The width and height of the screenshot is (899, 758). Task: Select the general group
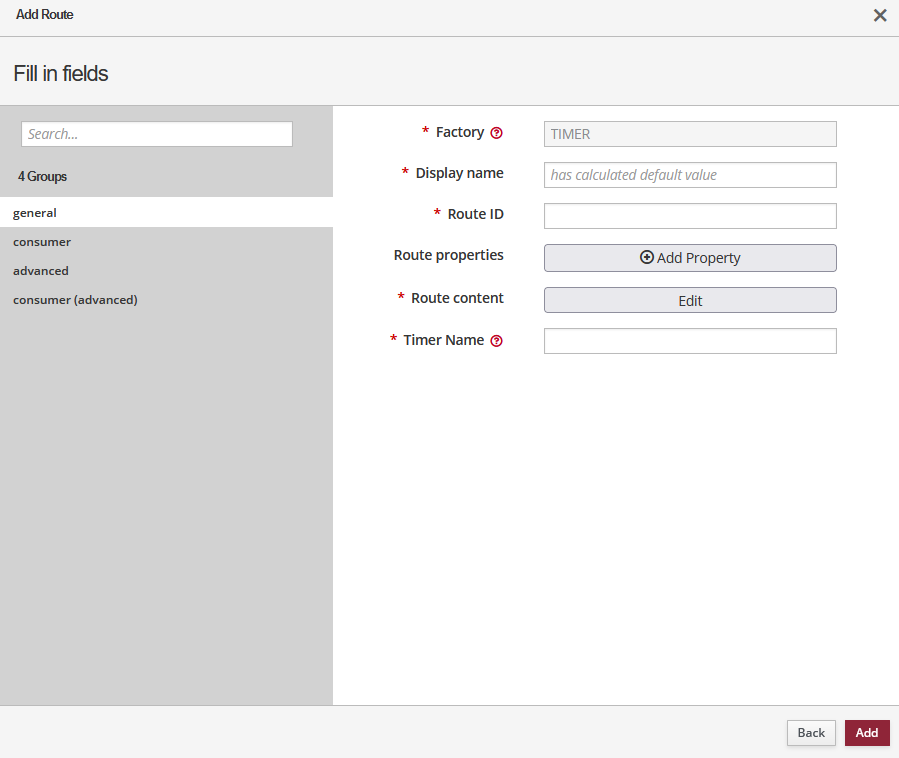35,213
